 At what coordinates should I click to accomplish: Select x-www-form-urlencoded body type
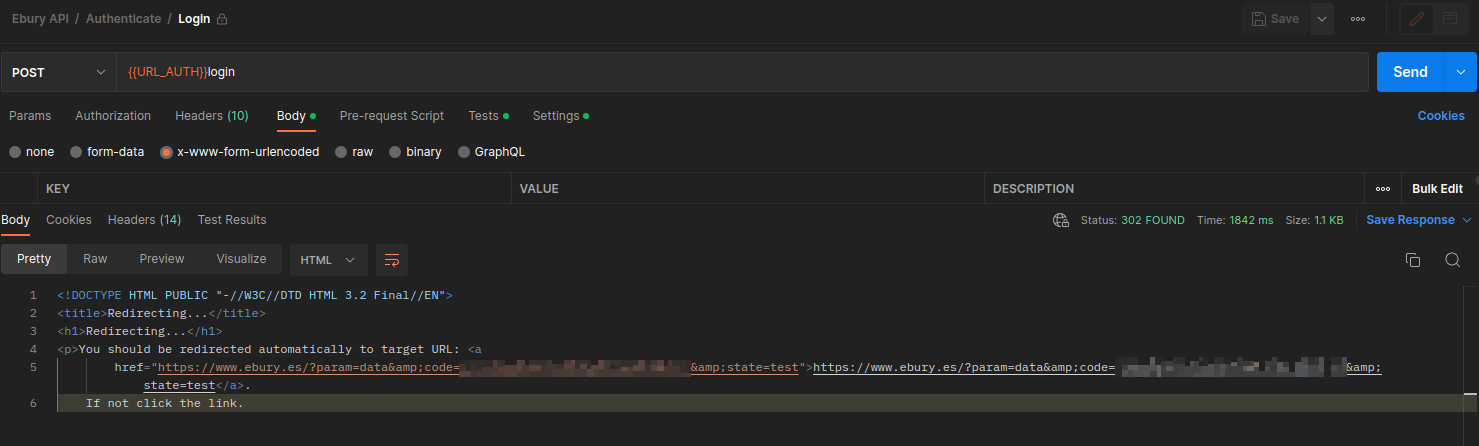point(240,152)
